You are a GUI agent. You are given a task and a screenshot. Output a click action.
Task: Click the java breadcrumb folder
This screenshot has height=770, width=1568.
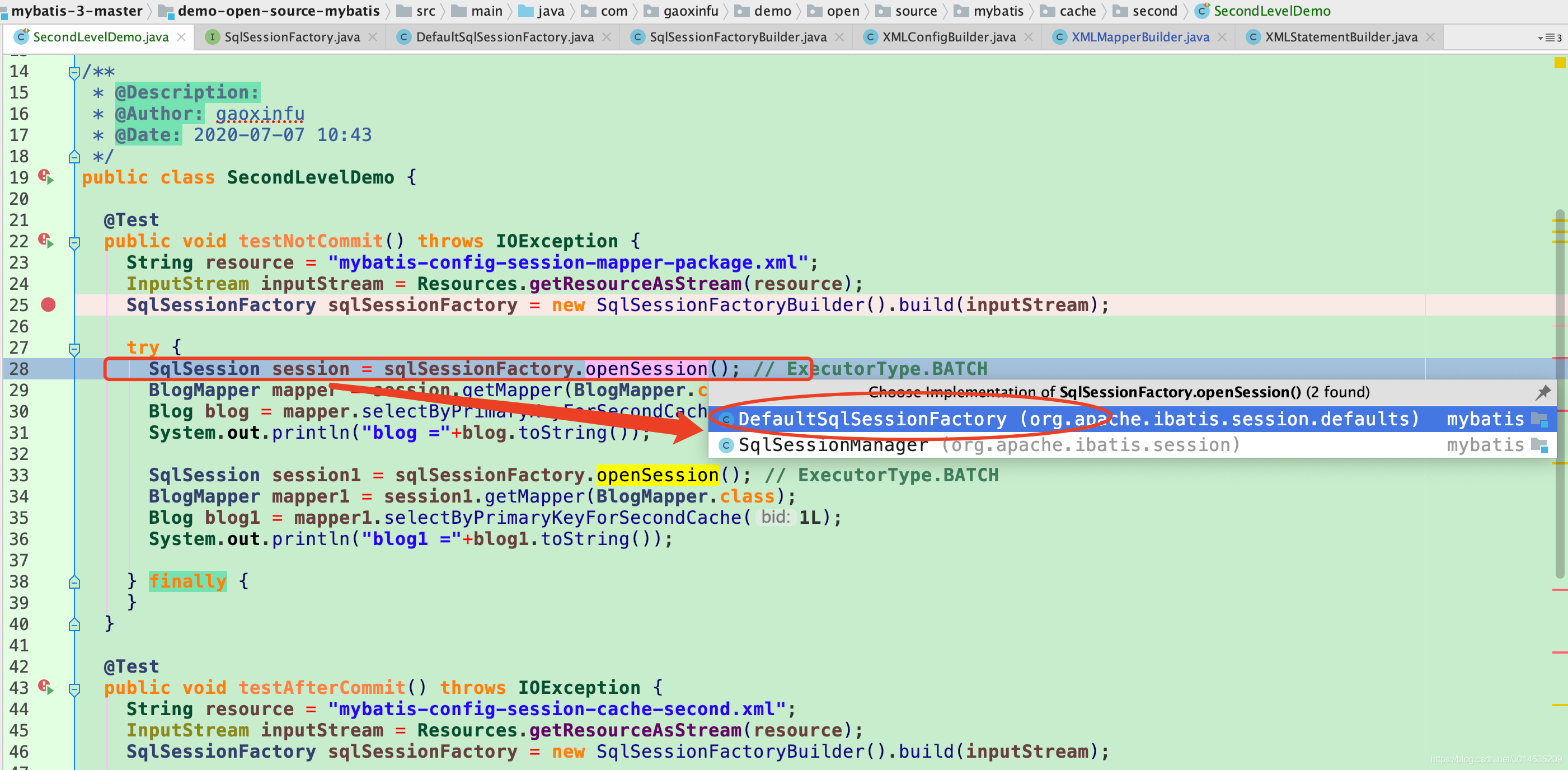[x=541, y=11]
